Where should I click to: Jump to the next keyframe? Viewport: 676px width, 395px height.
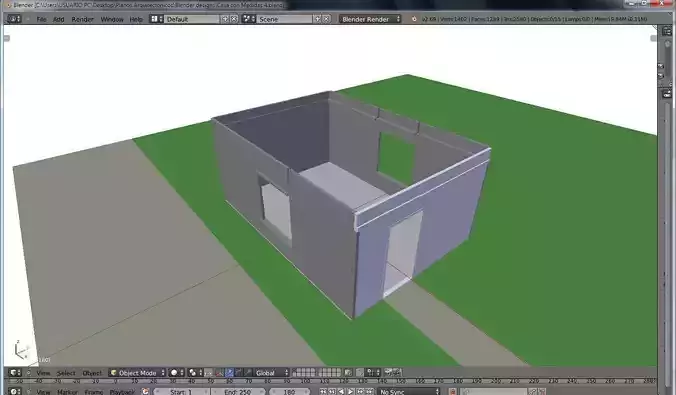pos(360,392)
